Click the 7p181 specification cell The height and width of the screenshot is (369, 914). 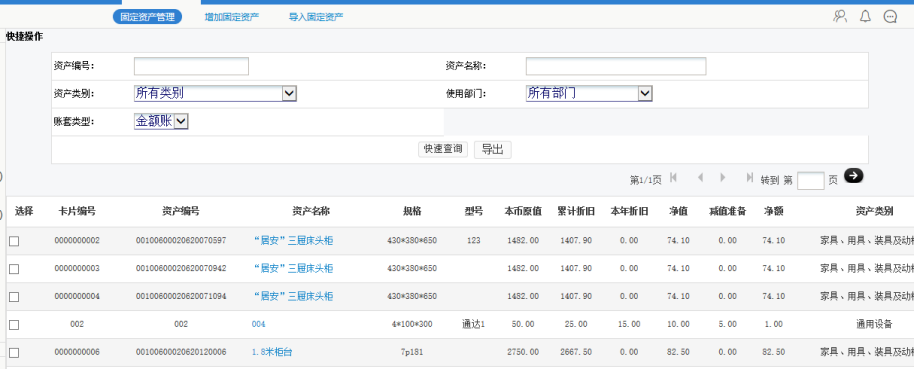coord(412,352)
